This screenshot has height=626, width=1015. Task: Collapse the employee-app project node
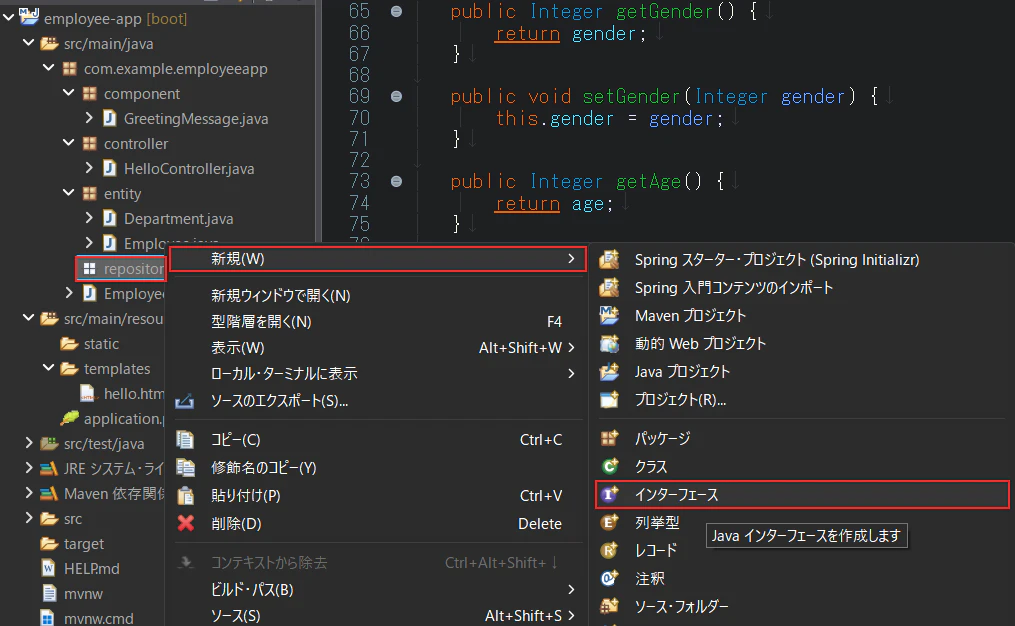click(8, 18)
